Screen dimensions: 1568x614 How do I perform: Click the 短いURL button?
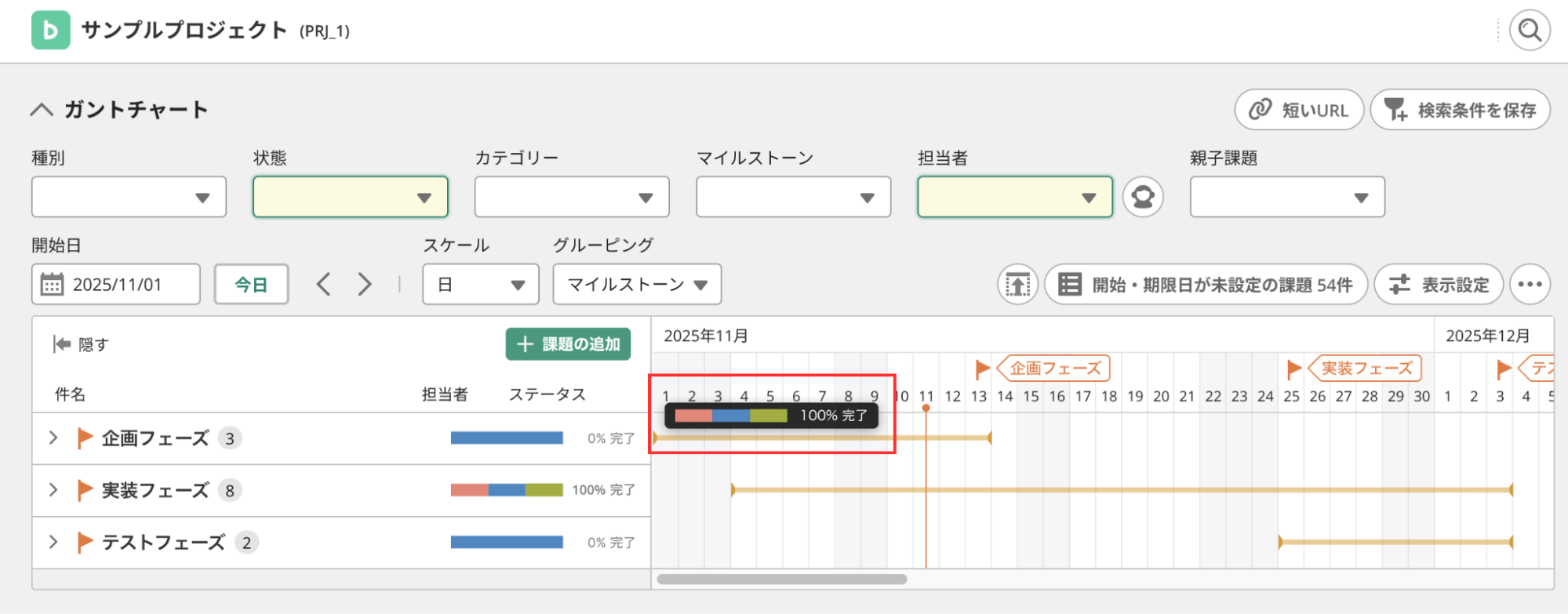(x=1299, y=110)
